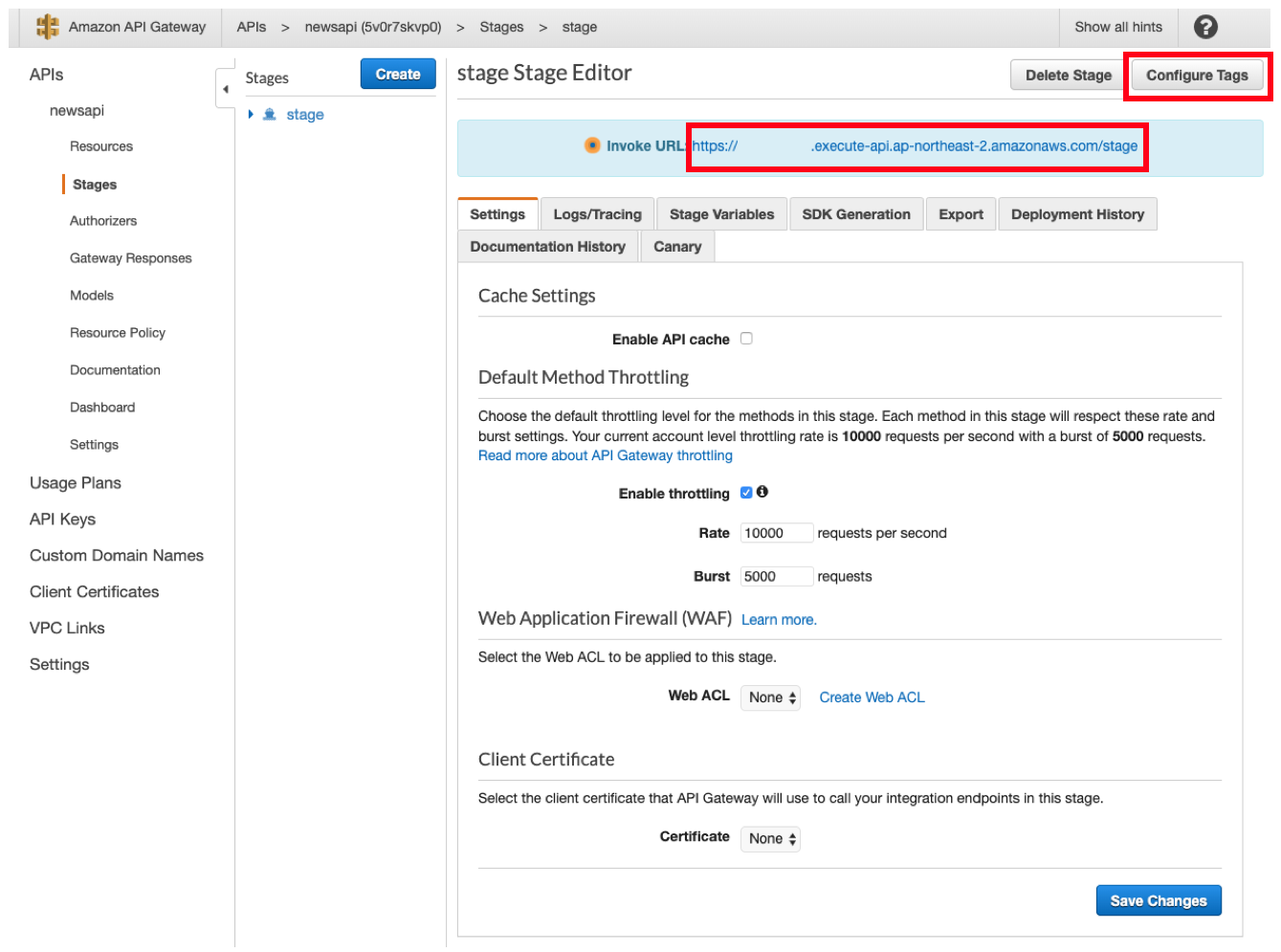Open Dashboard in sidebar
The image size is (1281, 952).
(102, 408)
